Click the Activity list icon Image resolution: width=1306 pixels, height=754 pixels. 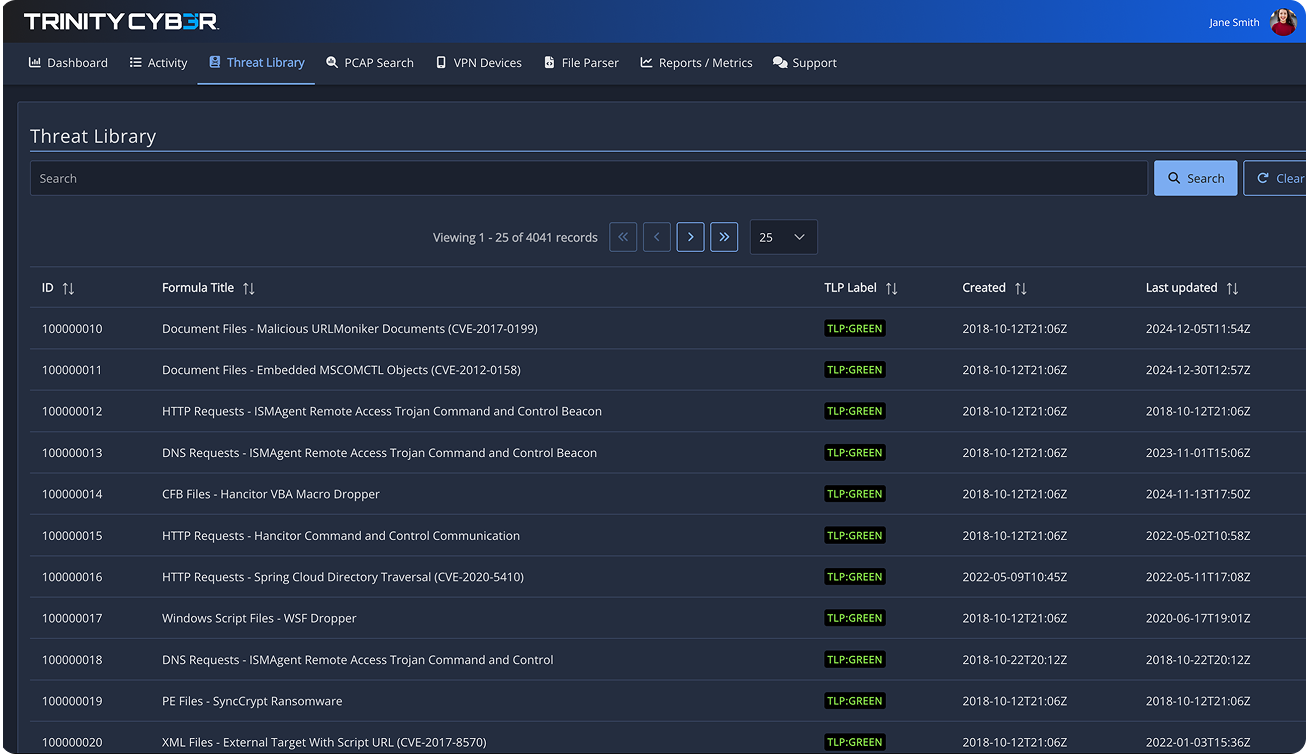pyautogui.click(x=136, y=62)
